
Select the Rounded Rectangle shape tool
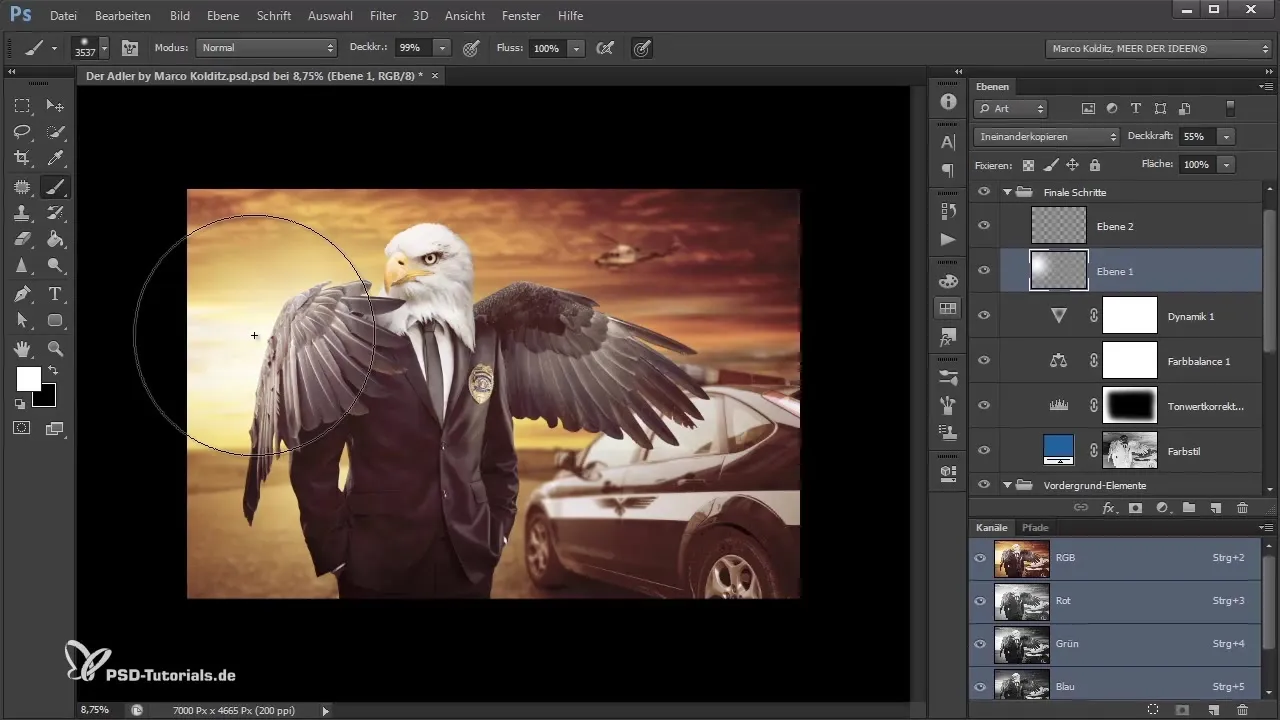[x=56, y=321]
